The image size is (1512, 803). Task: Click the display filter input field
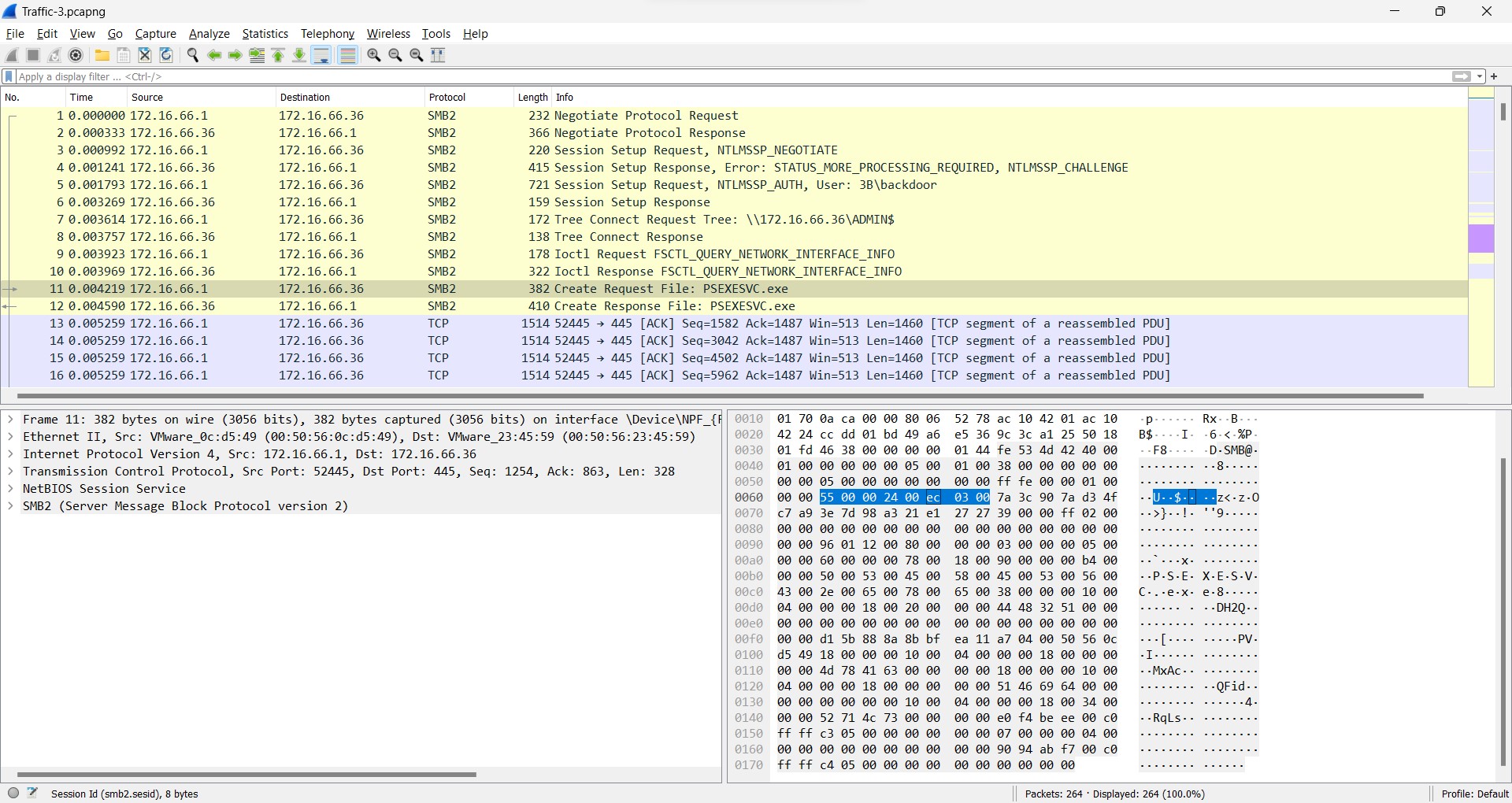[x=709, y=76]
